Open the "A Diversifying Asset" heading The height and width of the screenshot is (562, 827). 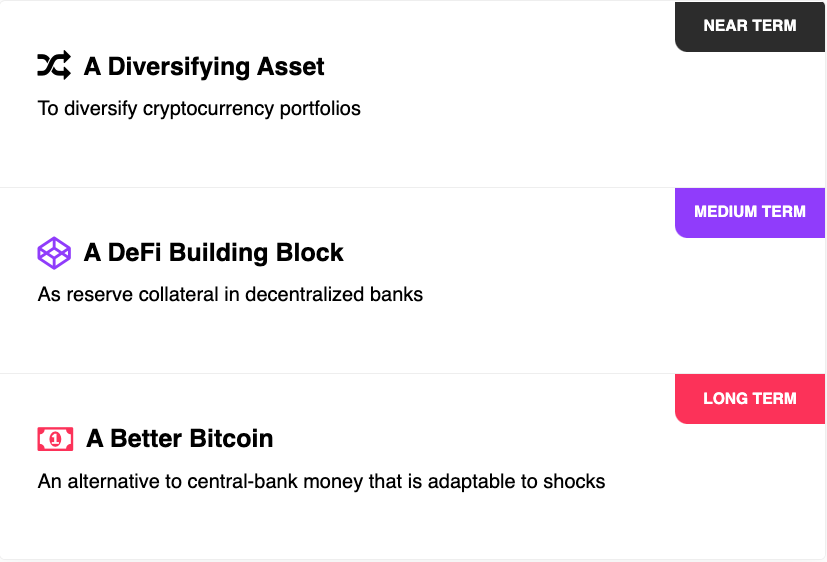pyautogui.click(x=204, y=67)
